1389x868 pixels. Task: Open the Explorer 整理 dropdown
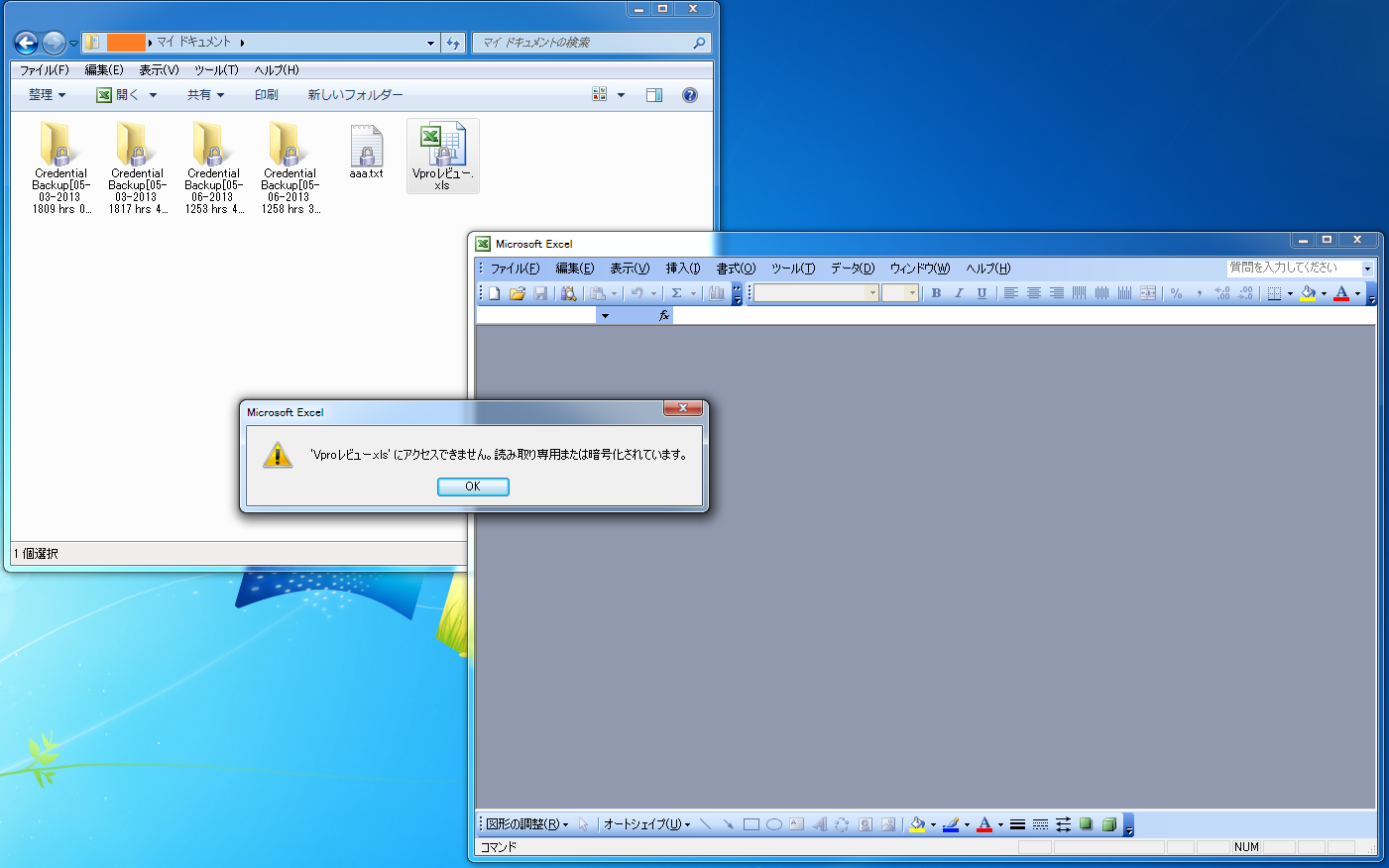click(47, 95)
